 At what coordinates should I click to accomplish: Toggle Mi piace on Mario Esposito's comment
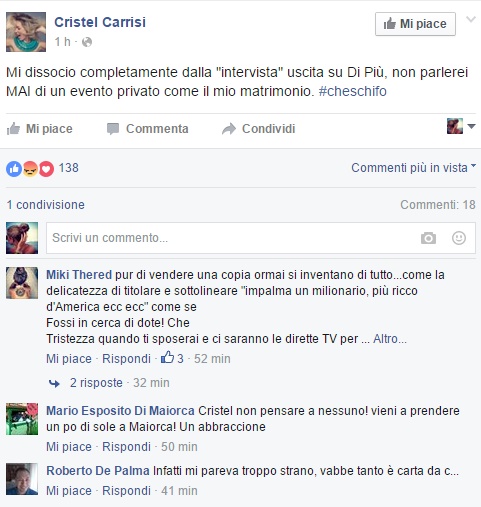click(69, 447)
